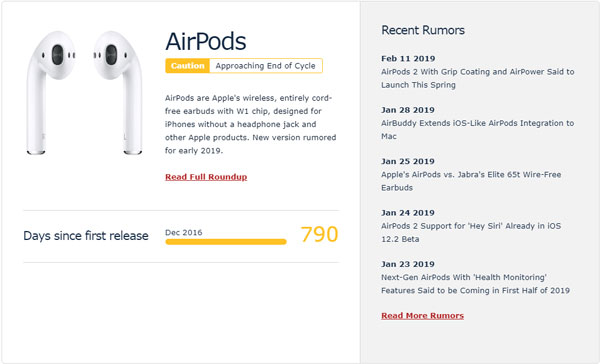The height and width of the screenshot is (364, 600).
Task: Open AirBuddy Extends iOS-Like AirPods Integration article
Action: 478,129
